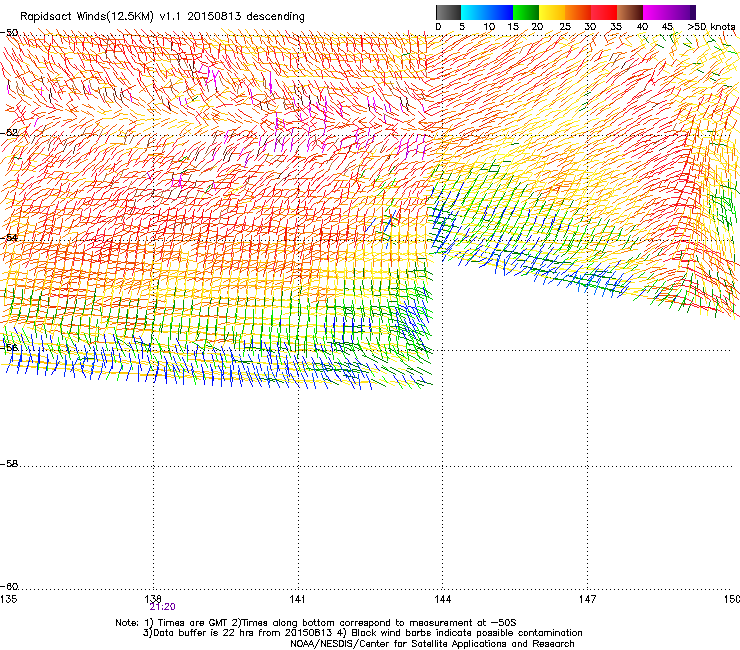Click the '>50 knots' legend label
740x650 pixels.
(711, 27)
